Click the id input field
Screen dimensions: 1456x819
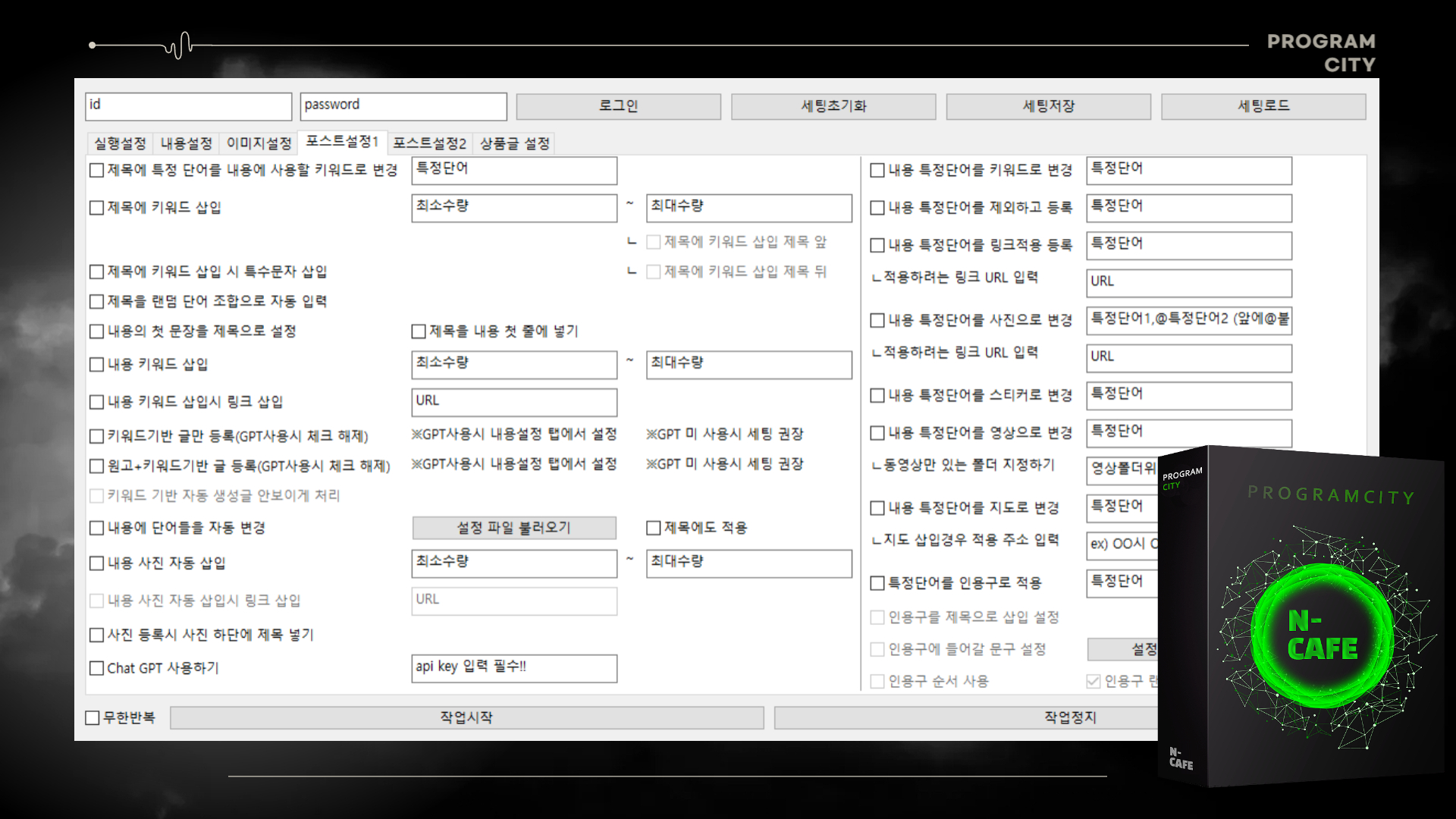pyautogui.click(x=189, y=106)
